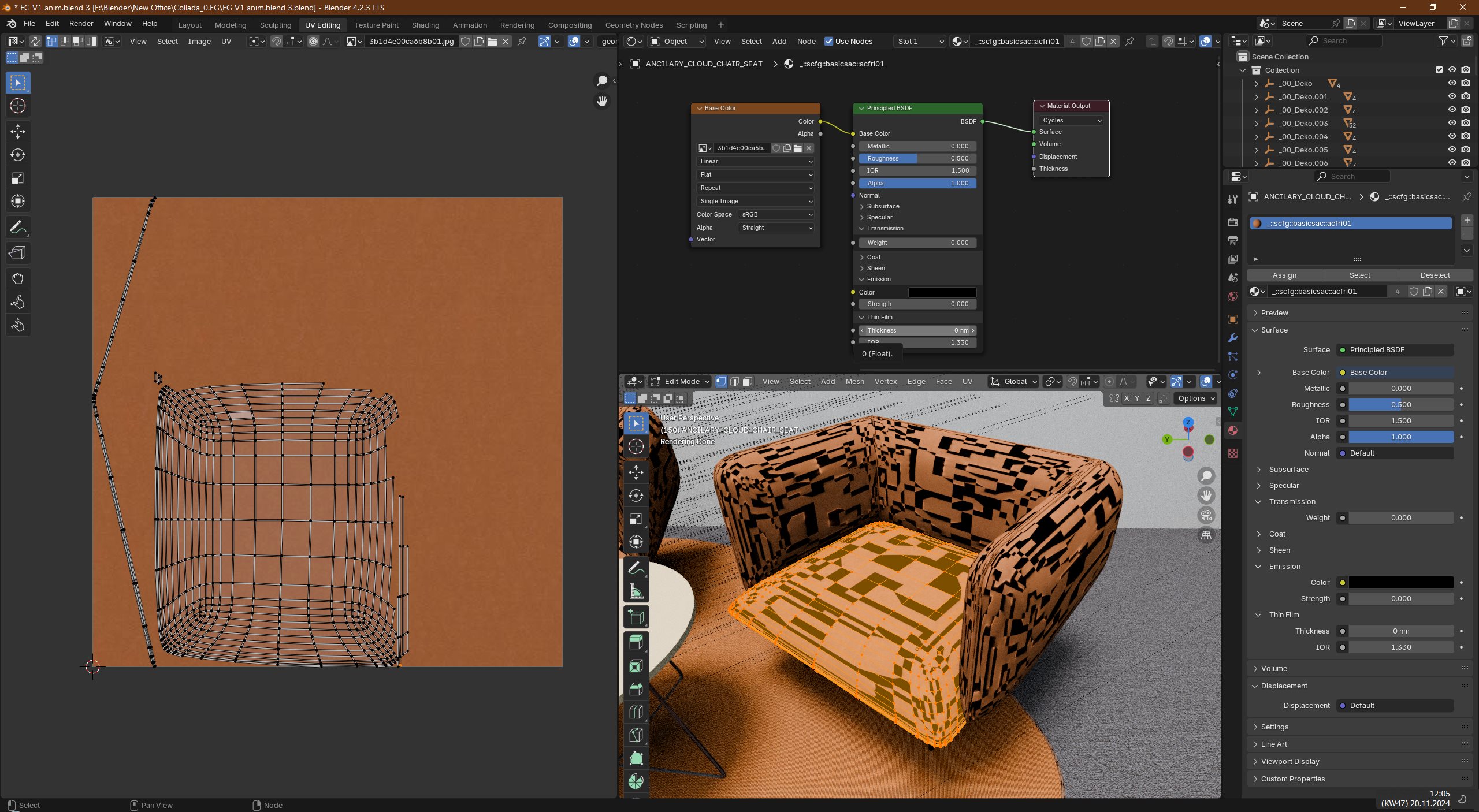Switch to the Shading workspace tab
Image resolution: width=1479 pixels, height=812 pixels.
(425, 25)
